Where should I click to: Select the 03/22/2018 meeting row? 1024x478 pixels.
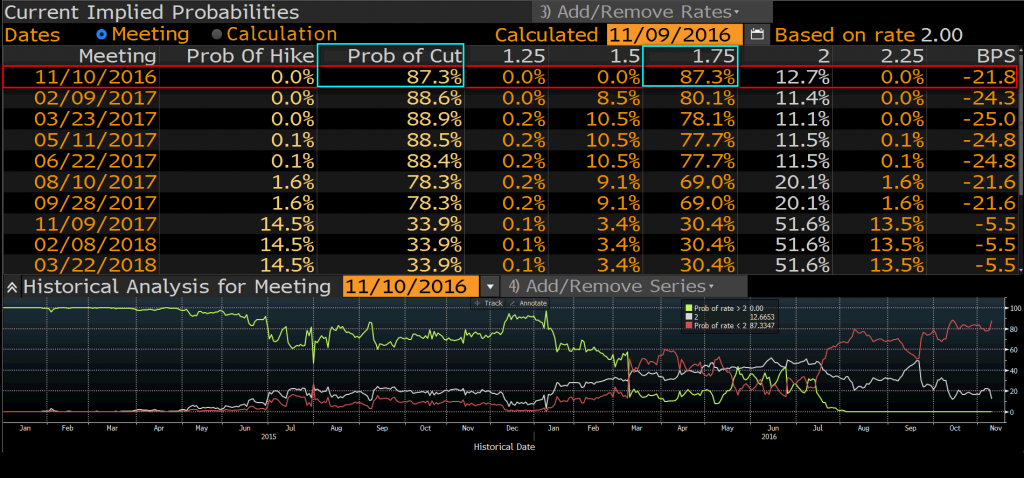pyautogui.click(x=511, y=264)
